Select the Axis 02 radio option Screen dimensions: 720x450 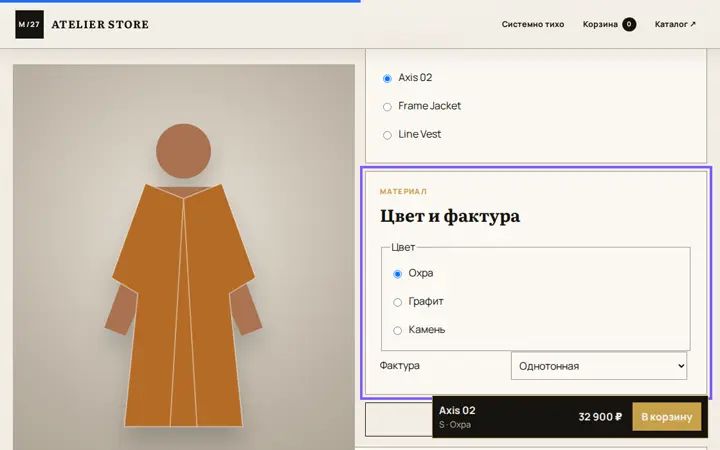(x=387, y=79)
